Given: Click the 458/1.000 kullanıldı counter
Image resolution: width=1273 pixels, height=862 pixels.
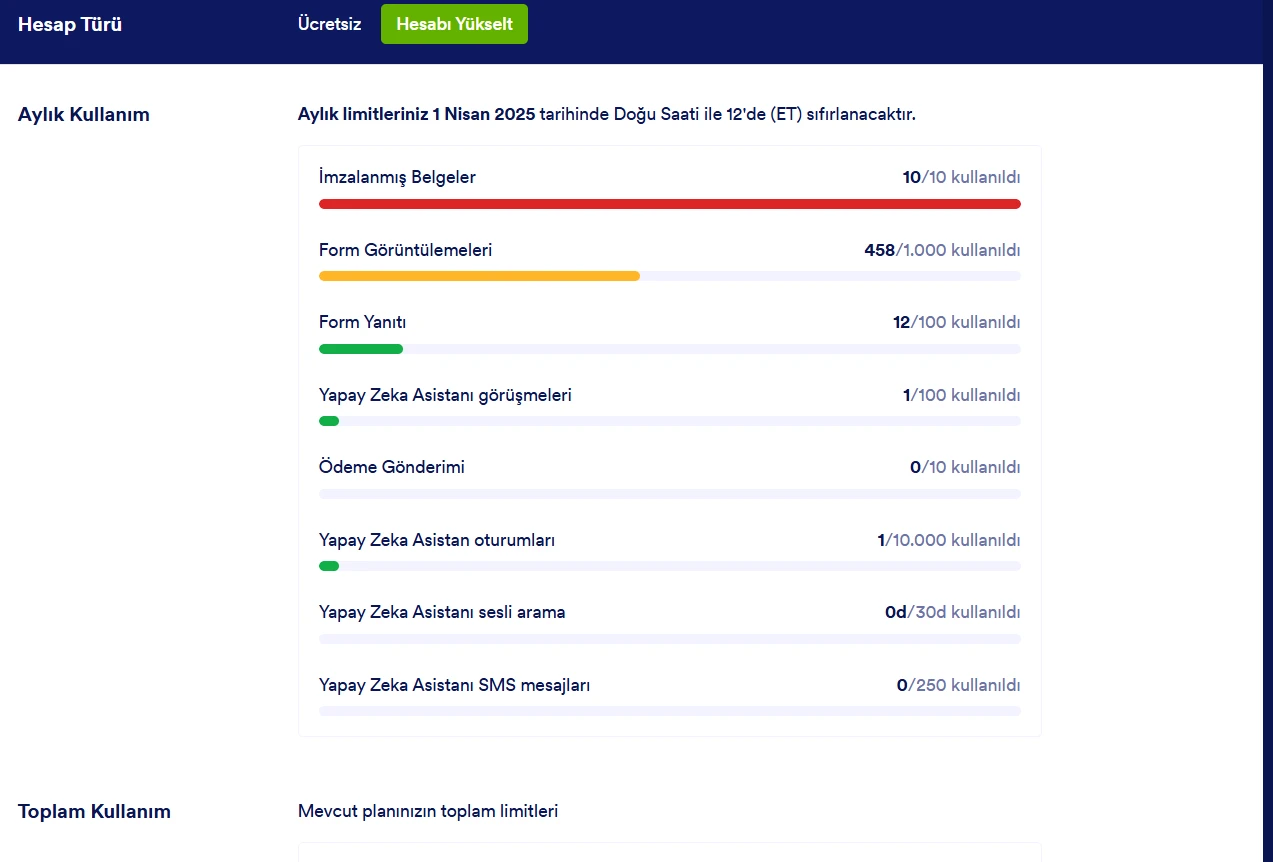Looking at the screenshot, I should click(941, 249).
